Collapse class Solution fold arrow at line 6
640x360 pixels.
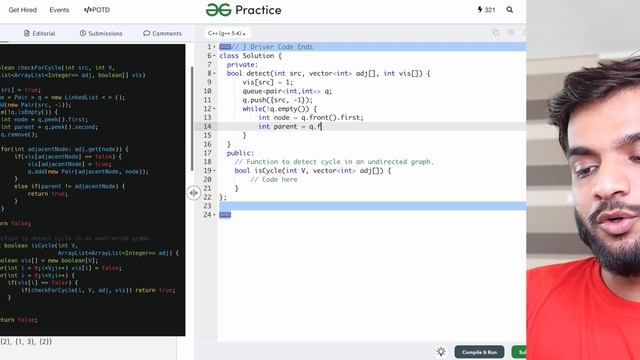(x=214, y=56)
